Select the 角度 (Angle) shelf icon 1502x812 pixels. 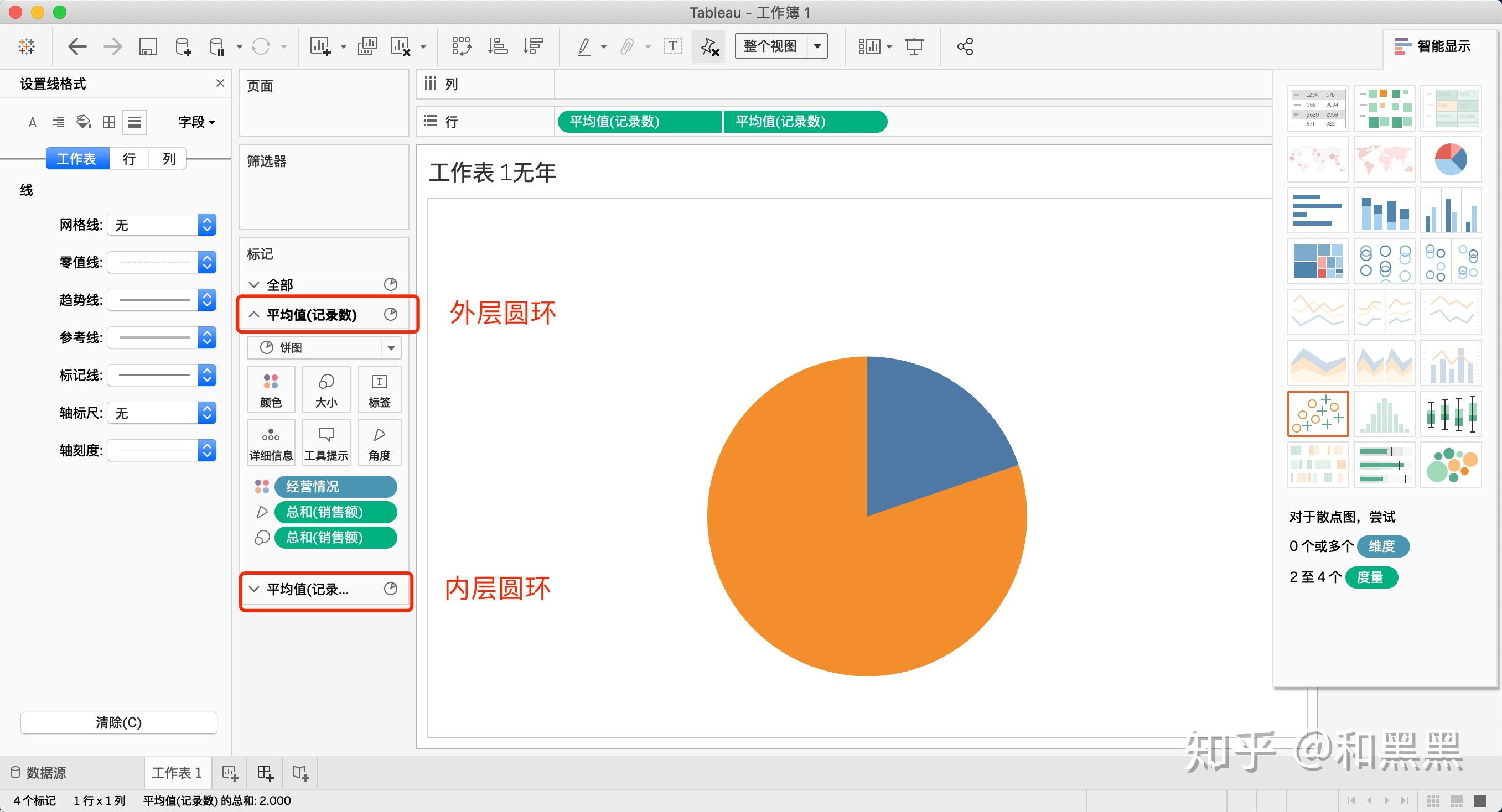click(379, 442)
